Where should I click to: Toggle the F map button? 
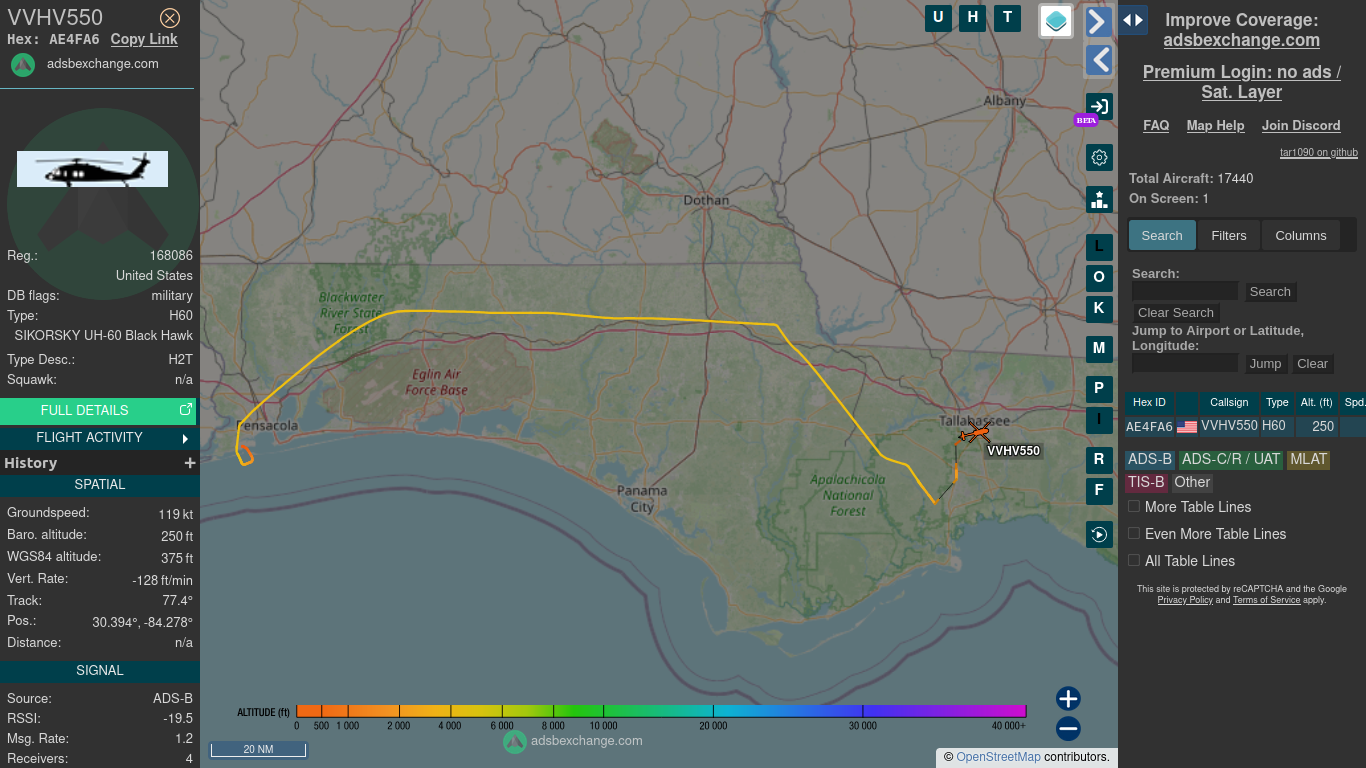tap(1099, 491)
